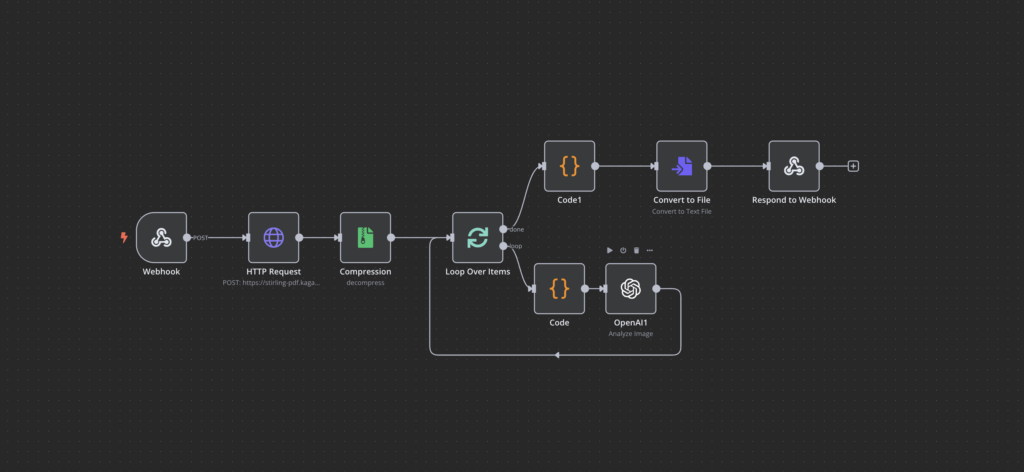Select the Code1 curly braces node
The height and width of the screenshot is (472, 1024).
click(x=569, y=166)
